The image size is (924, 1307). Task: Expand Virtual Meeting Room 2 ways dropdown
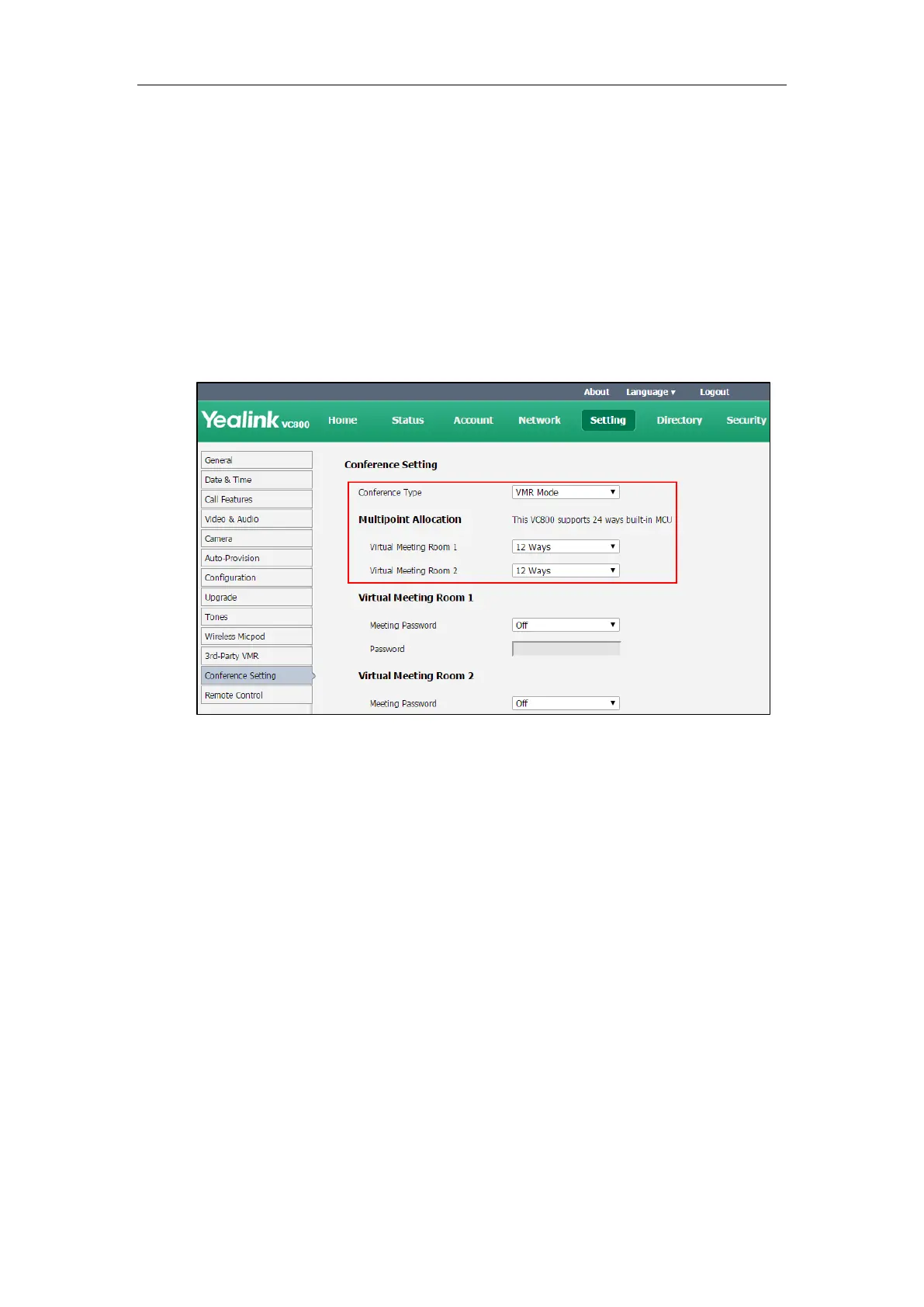[x=566, y=570]
